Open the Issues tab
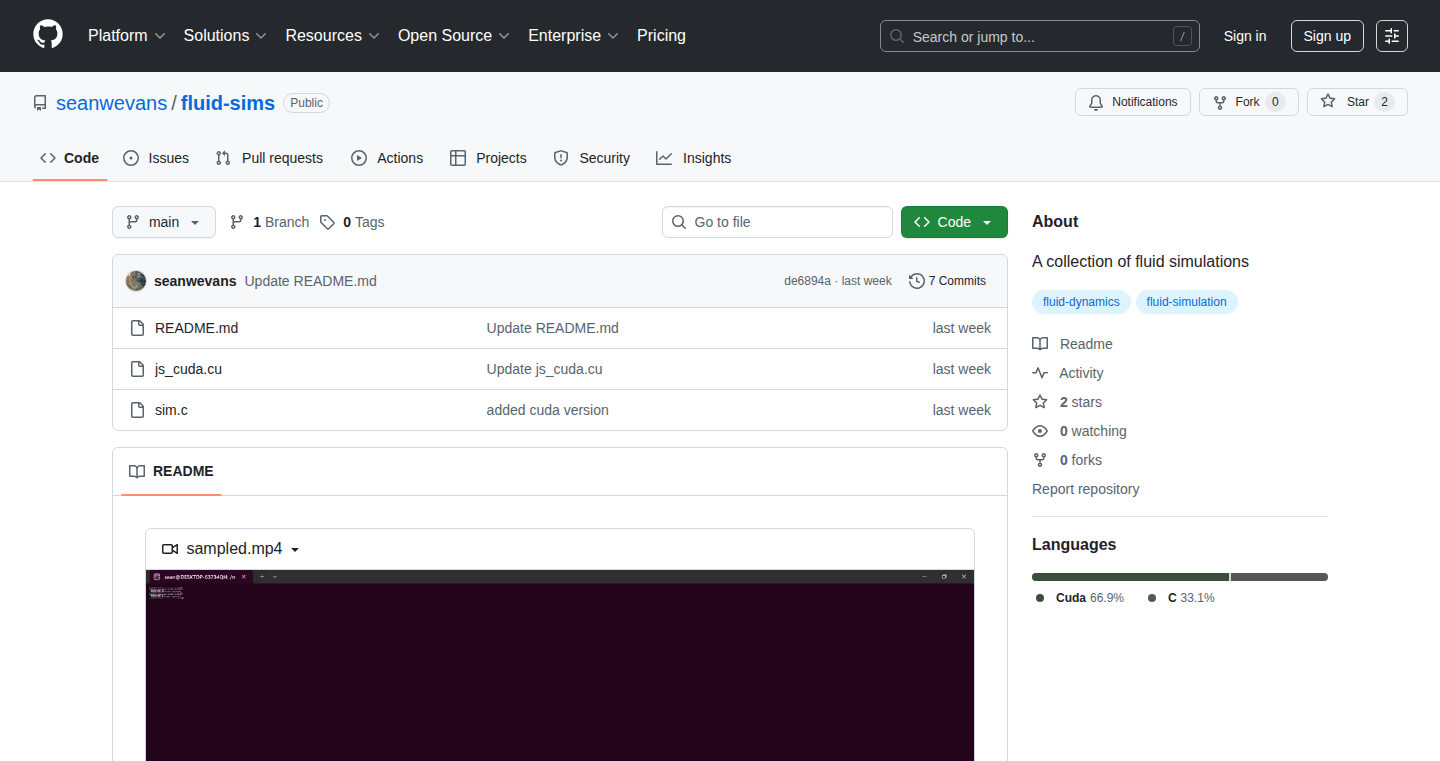Viewport: 1440px width, 761px height. coord(156,158)
